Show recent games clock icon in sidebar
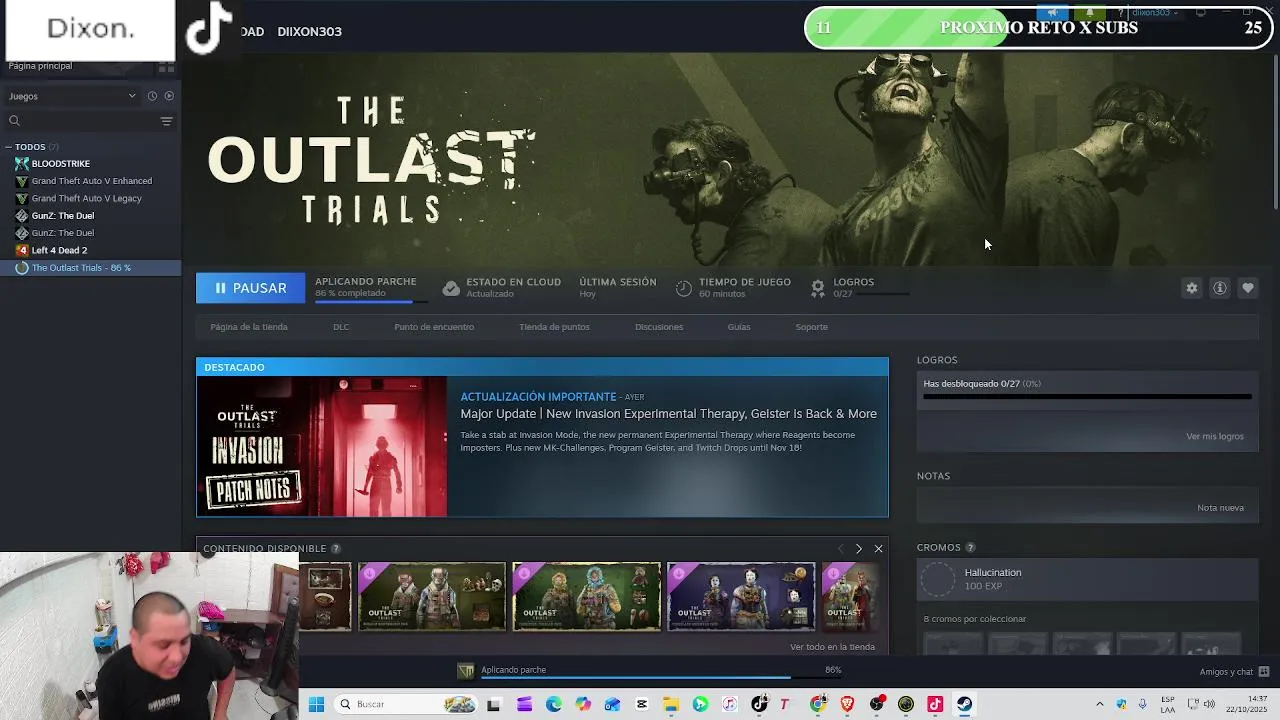 click(x=152, y=96)
